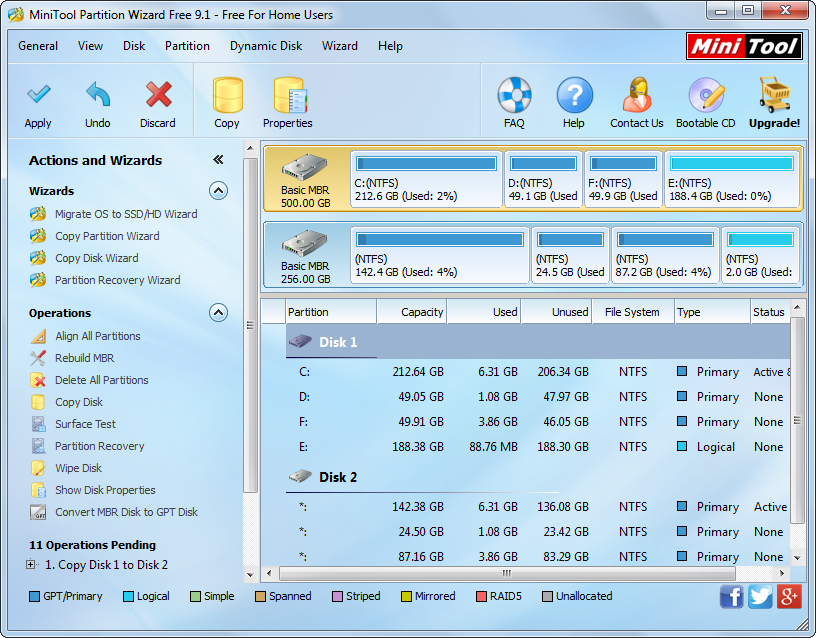This screenshot has height=638, width=816.
Task: Open the General menu
Action: (x=38, y=46)
